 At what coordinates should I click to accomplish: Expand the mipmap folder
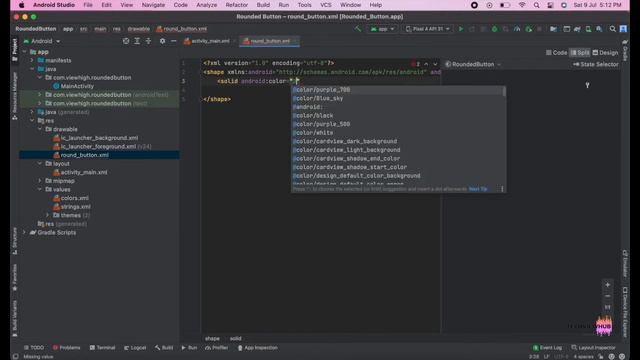click(40, 181)
